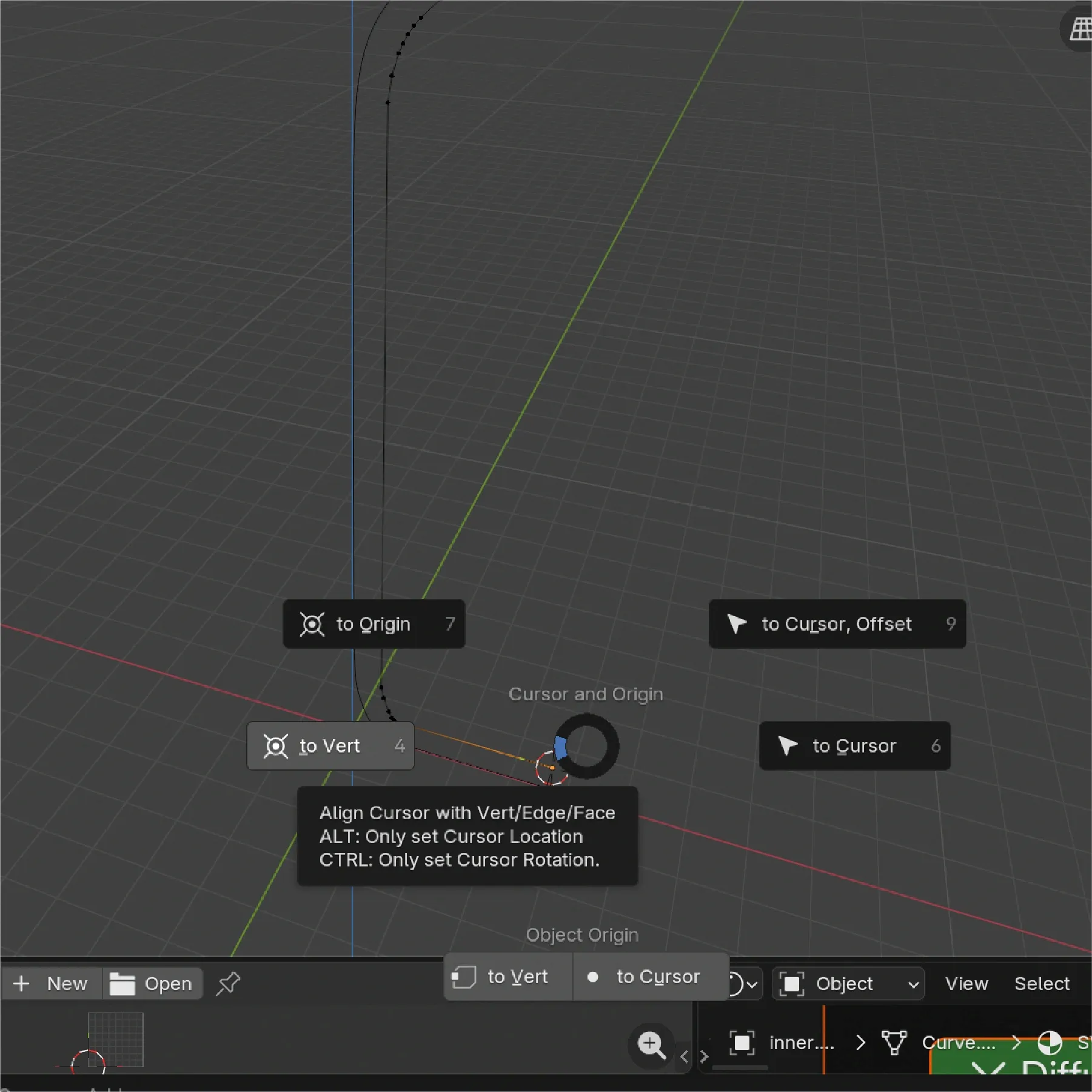Open the Object mode dropdown
Viewport: 1092px width, 1092px height.
tap(848, 983)
